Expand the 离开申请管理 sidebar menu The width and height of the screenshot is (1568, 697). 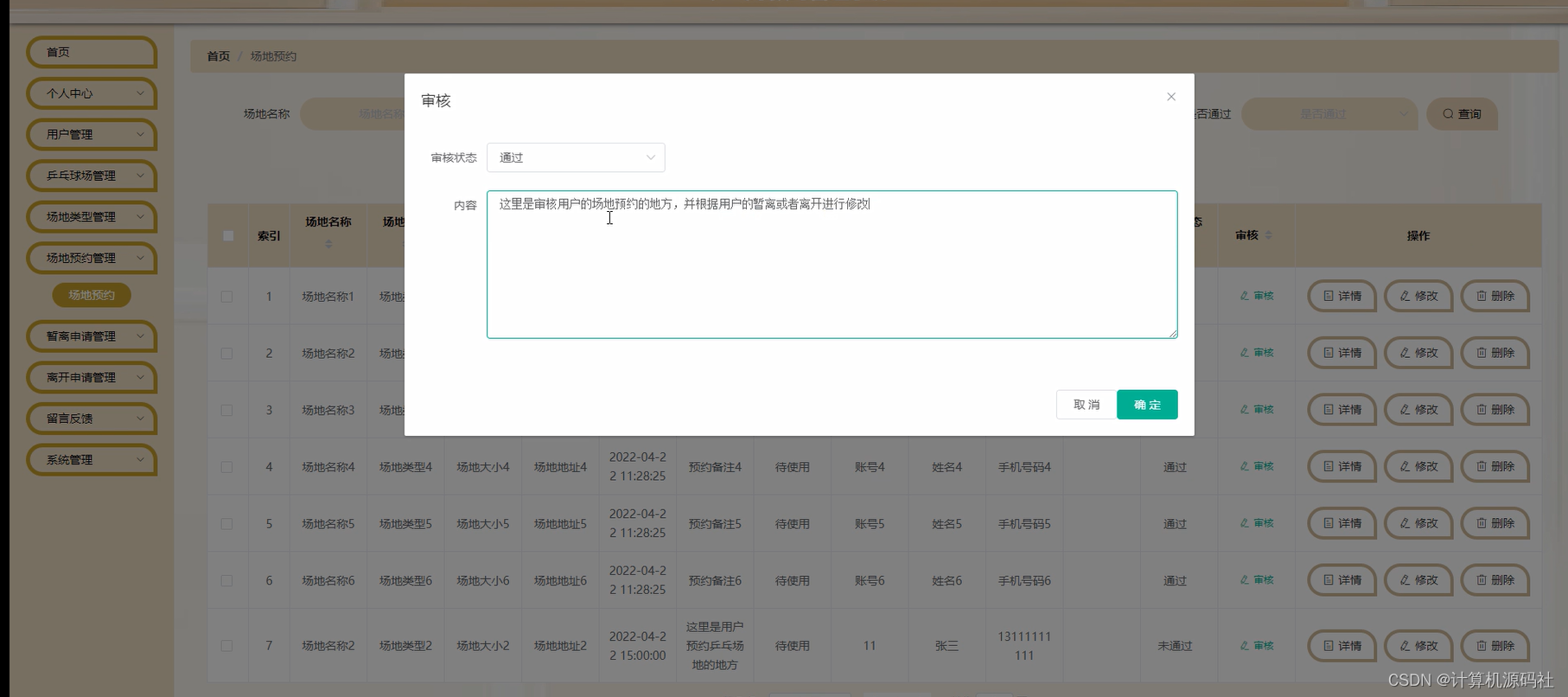point(91,377)
